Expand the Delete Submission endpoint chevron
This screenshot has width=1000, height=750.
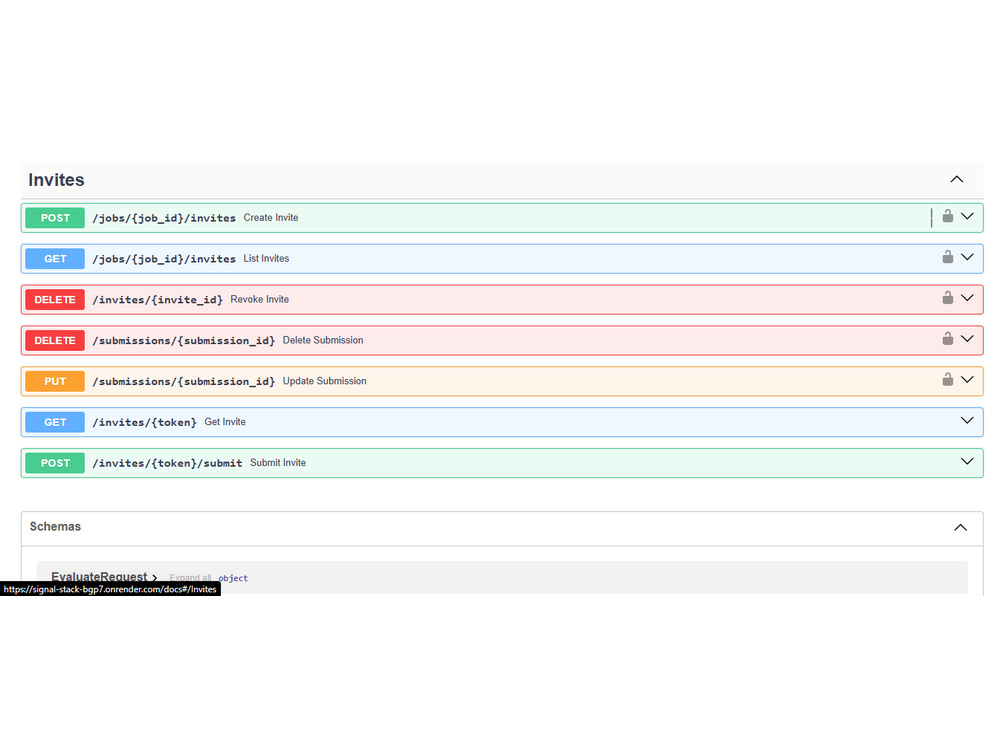tap(967, 339)
